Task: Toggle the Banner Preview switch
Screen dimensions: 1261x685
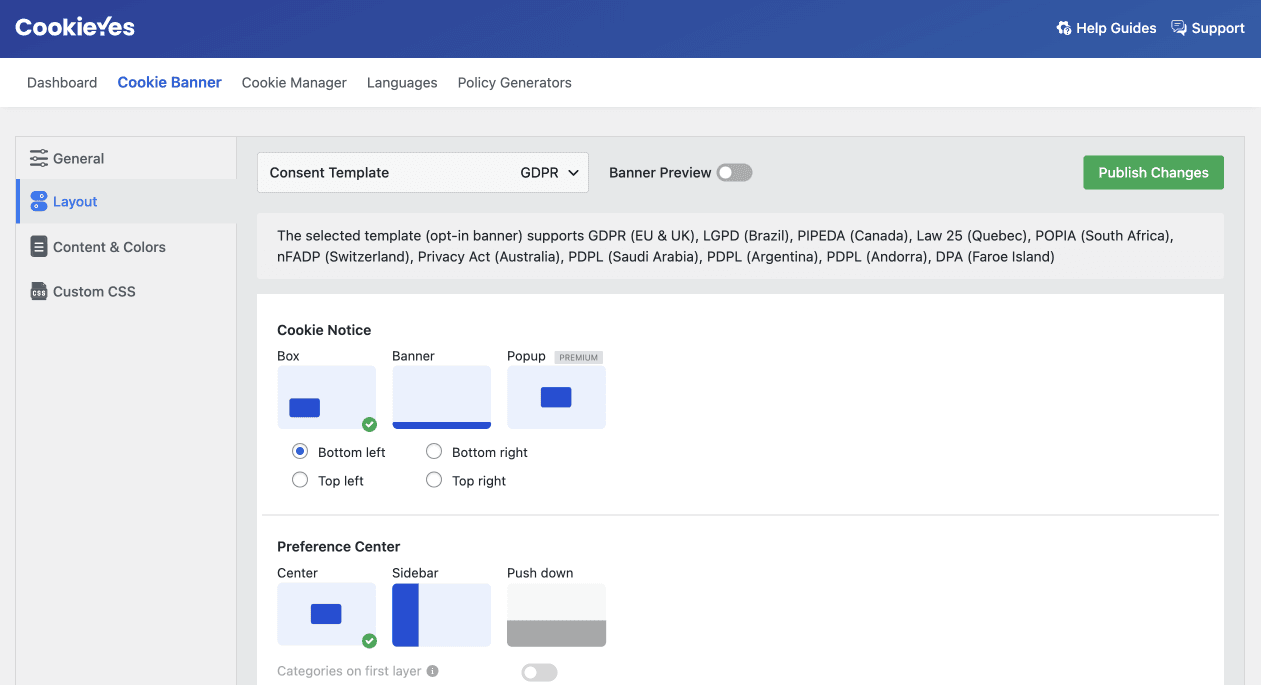Action: pos(734,172)
